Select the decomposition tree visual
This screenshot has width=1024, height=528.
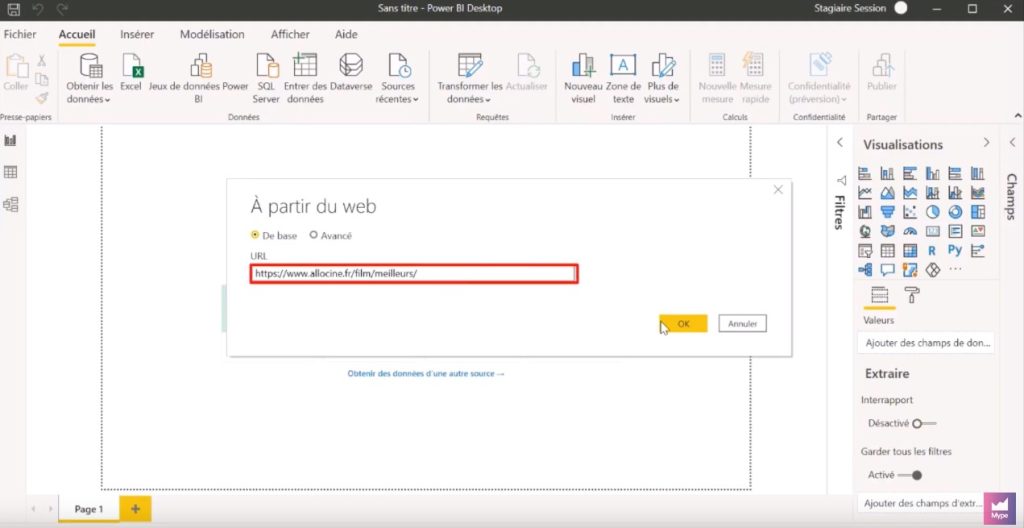pyautogui.click(x=865, y=269)
